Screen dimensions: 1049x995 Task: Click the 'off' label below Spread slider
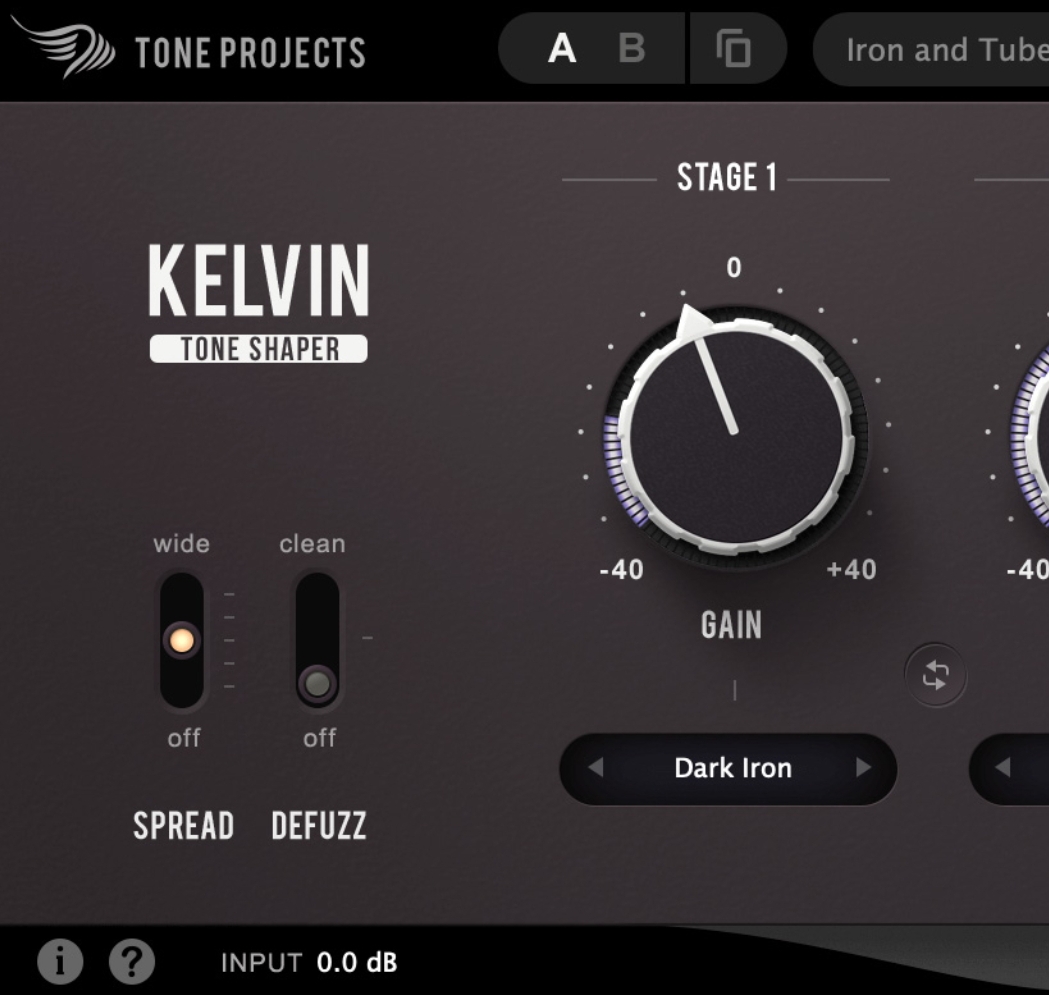(184, 738)
